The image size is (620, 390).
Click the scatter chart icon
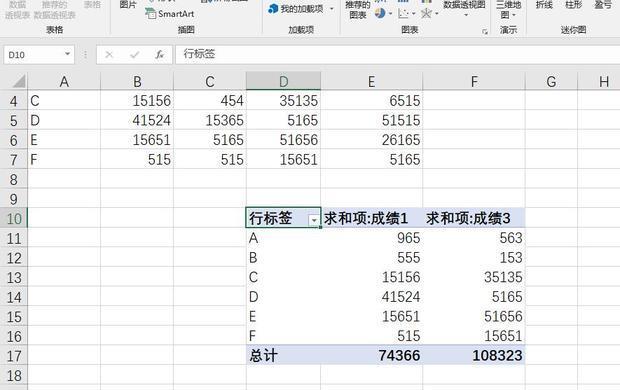[x=403, y=14]
